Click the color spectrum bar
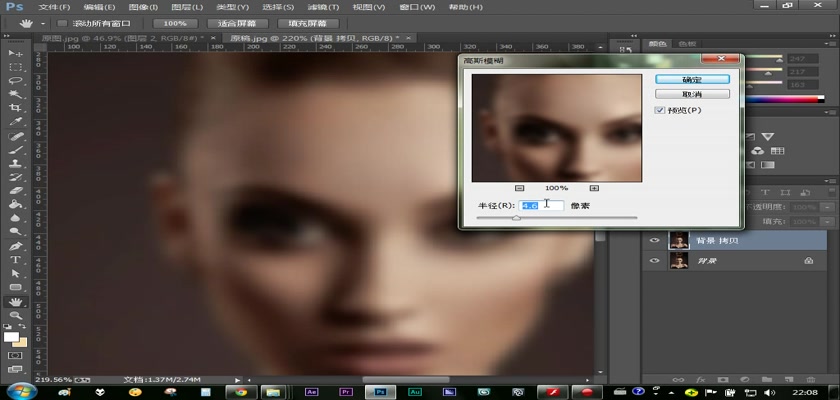The width and height of the screenshot is (840, 400). click(x=783, y=99)
